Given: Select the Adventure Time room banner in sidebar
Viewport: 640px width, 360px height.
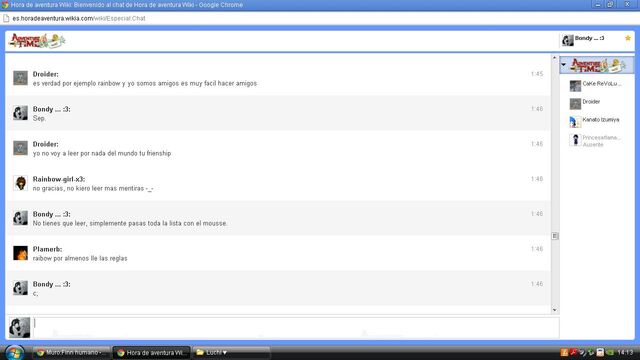Looking at the screenshot, I should coord(598,65).
